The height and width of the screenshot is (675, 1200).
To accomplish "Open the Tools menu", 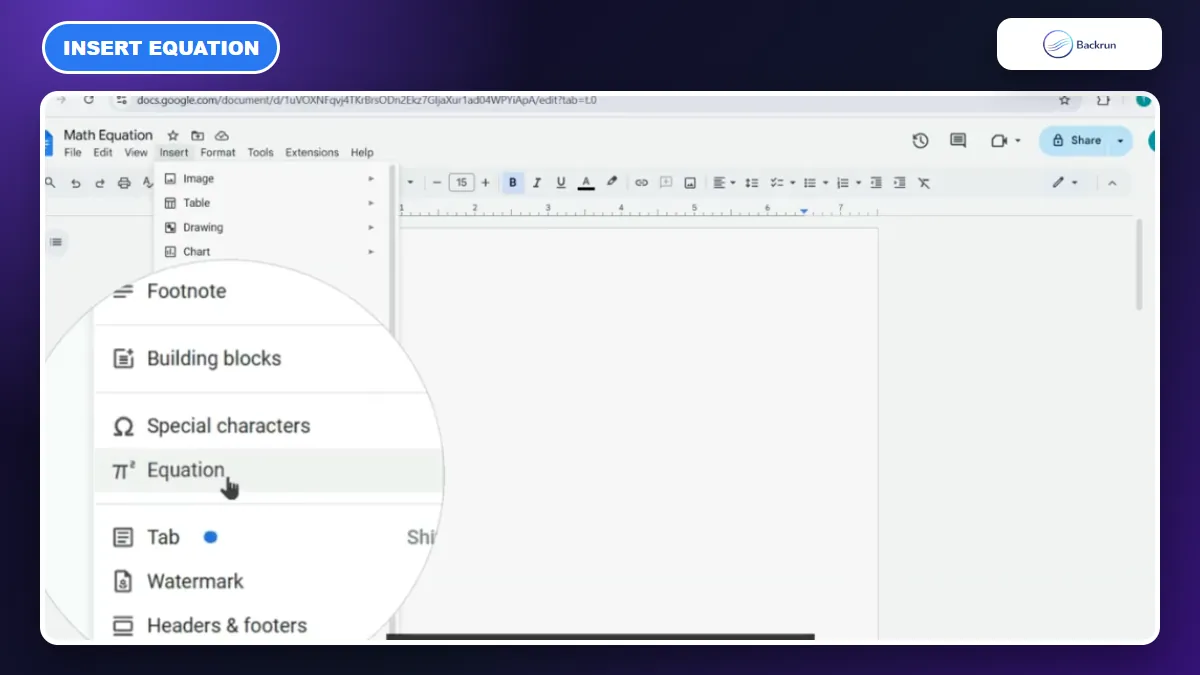I will point(260,153).
